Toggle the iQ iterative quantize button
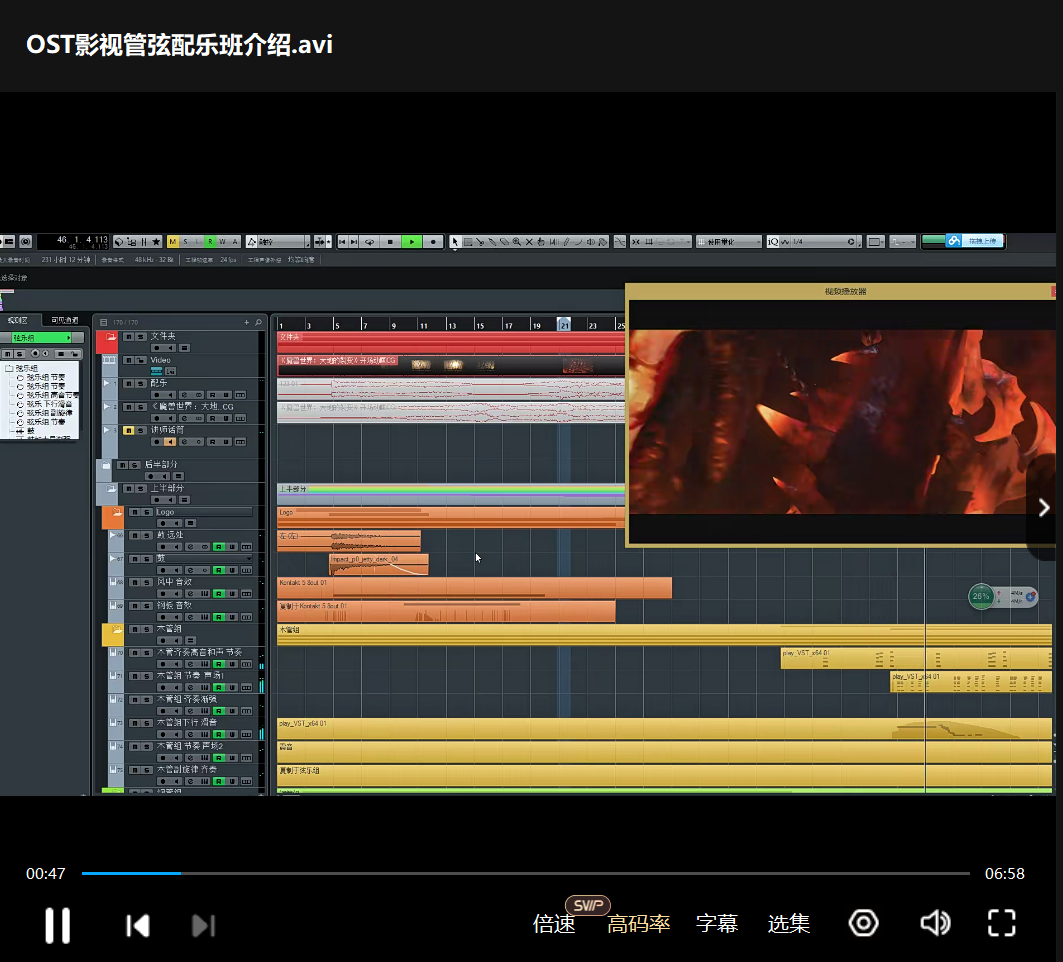 [x=773, y=241]
